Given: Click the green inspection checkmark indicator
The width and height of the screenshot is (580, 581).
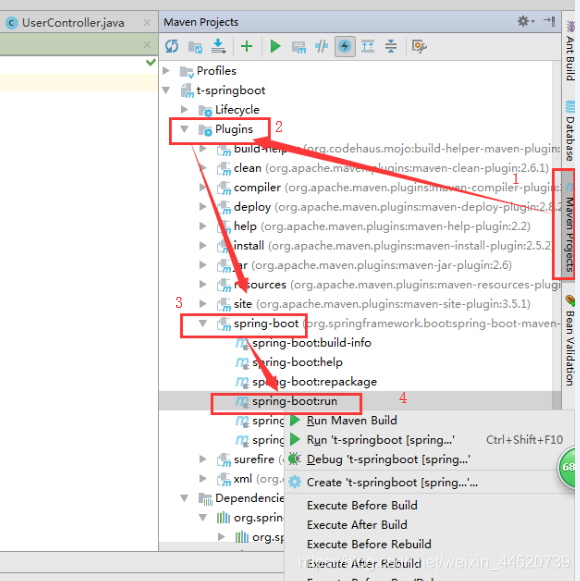Looking at the screenshot, I should pyautogui.click(x=151, y=62).
